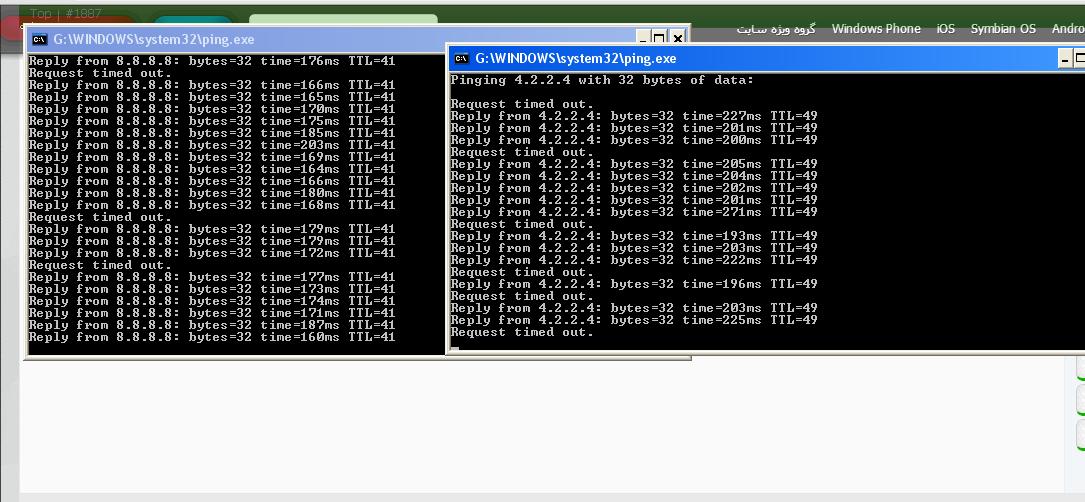This screenshot has height=502, width=1085.
Task: Click the 4.2.2.4 reply with time=271ms
Action: (x=634, y=213)
